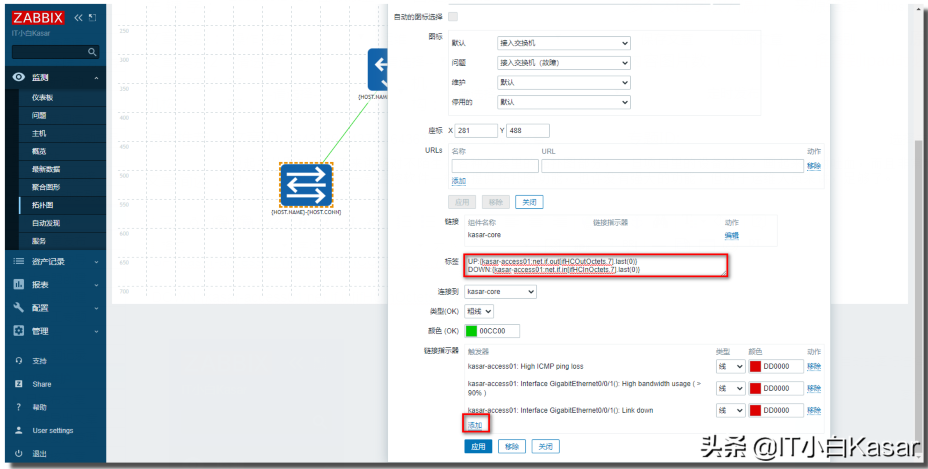Screen dimensions: 928x469
Task: Click the Z icon for Share
Action: tap(19, 384)
